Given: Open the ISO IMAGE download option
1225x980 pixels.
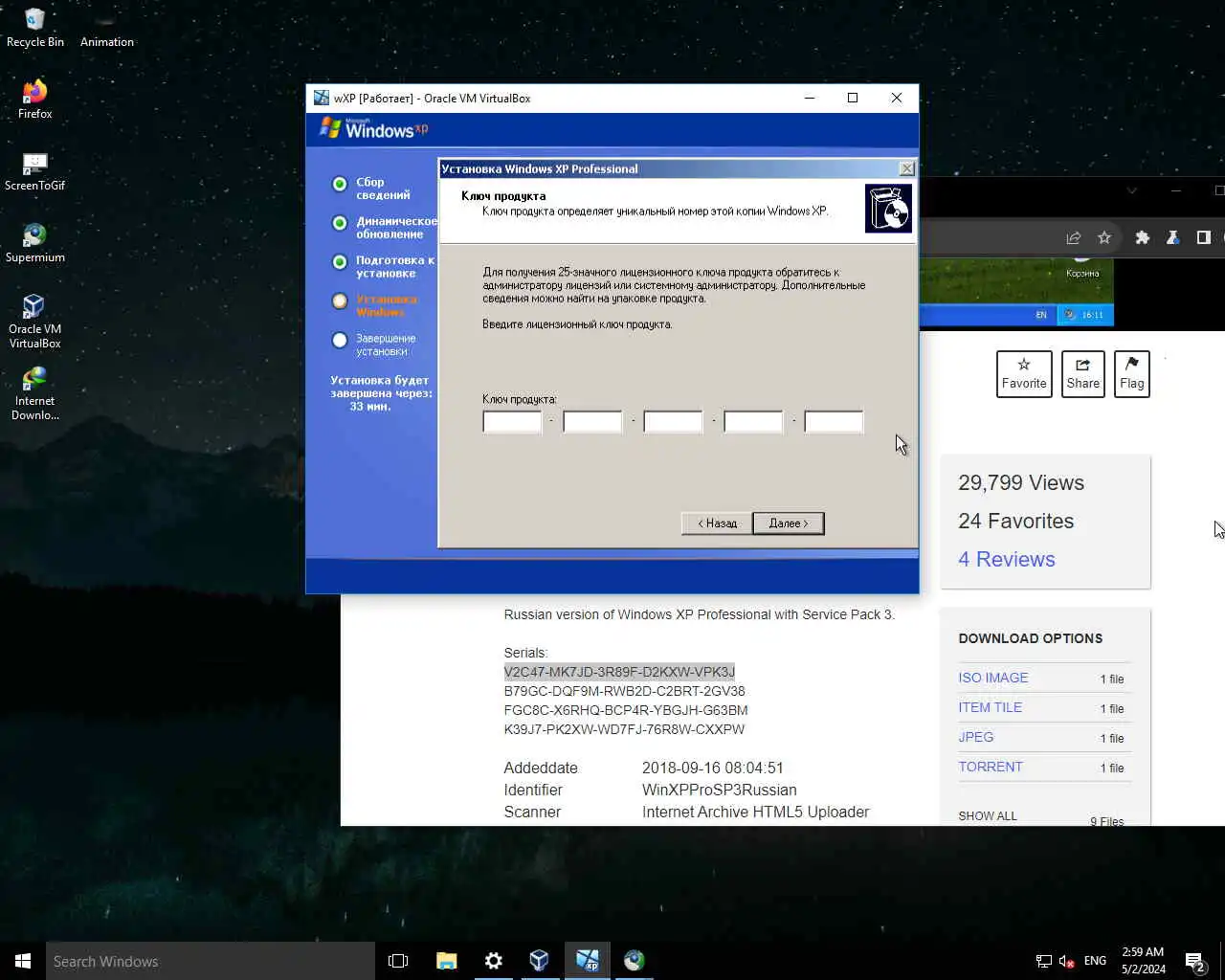Looking at the screenshot, I should coord(993,678).
